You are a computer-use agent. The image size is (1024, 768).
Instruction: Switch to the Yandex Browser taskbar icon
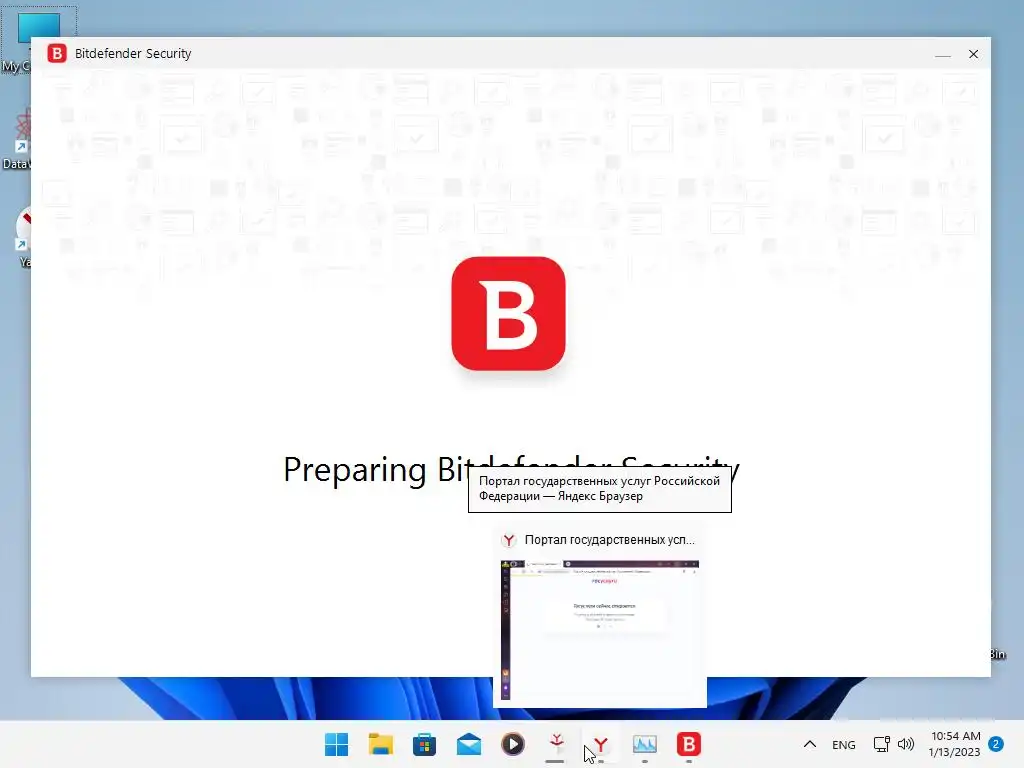tap(601, 744)
